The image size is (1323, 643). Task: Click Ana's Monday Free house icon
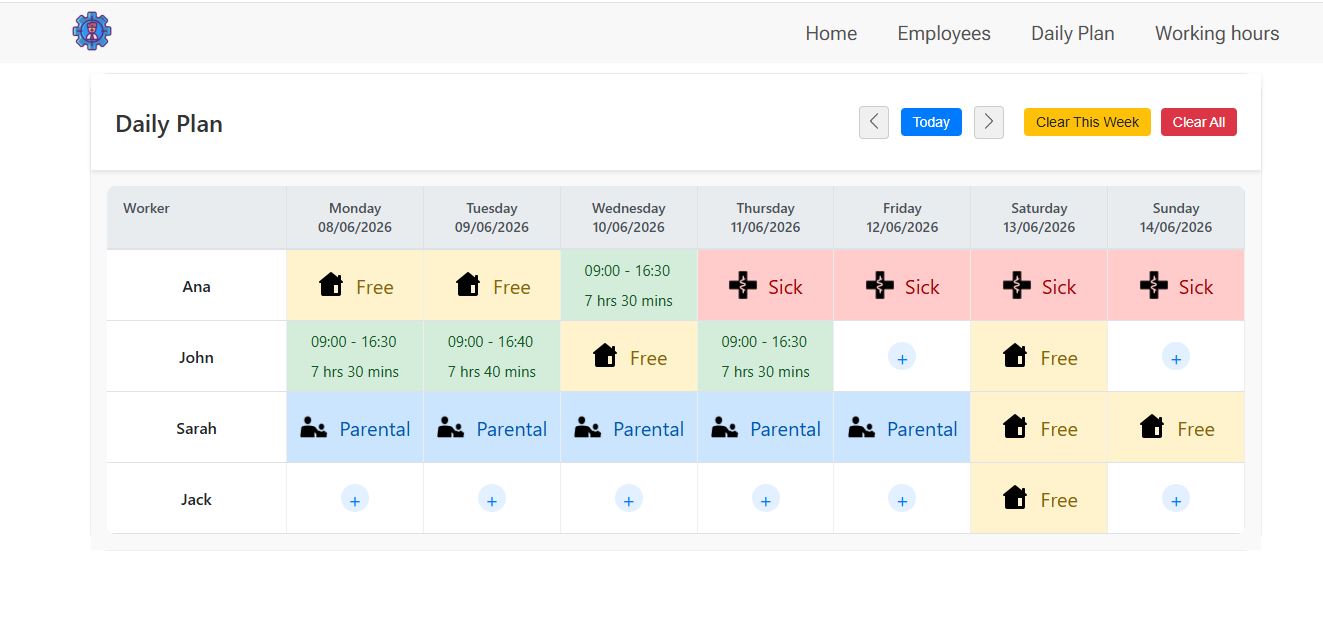coord(331,285)
